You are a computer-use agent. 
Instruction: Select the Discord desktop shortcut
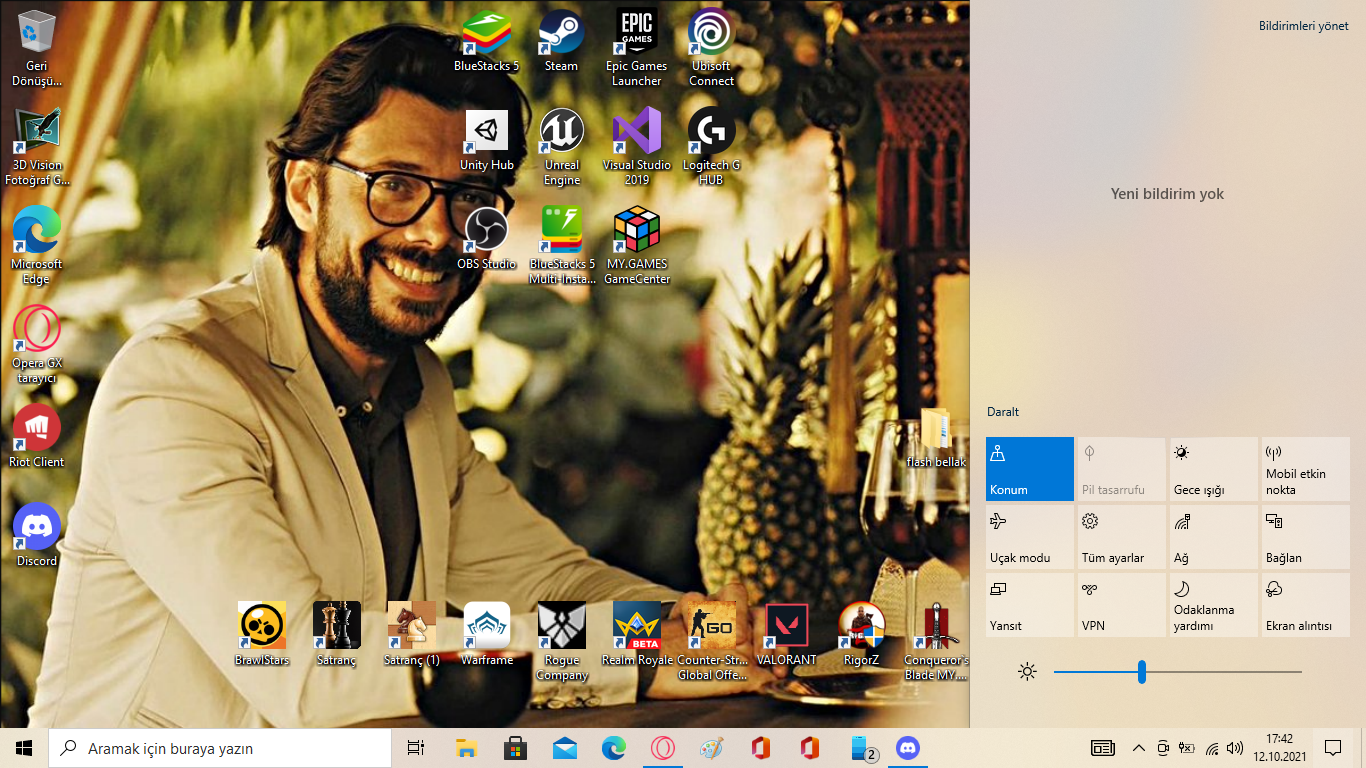coord(37,528)
